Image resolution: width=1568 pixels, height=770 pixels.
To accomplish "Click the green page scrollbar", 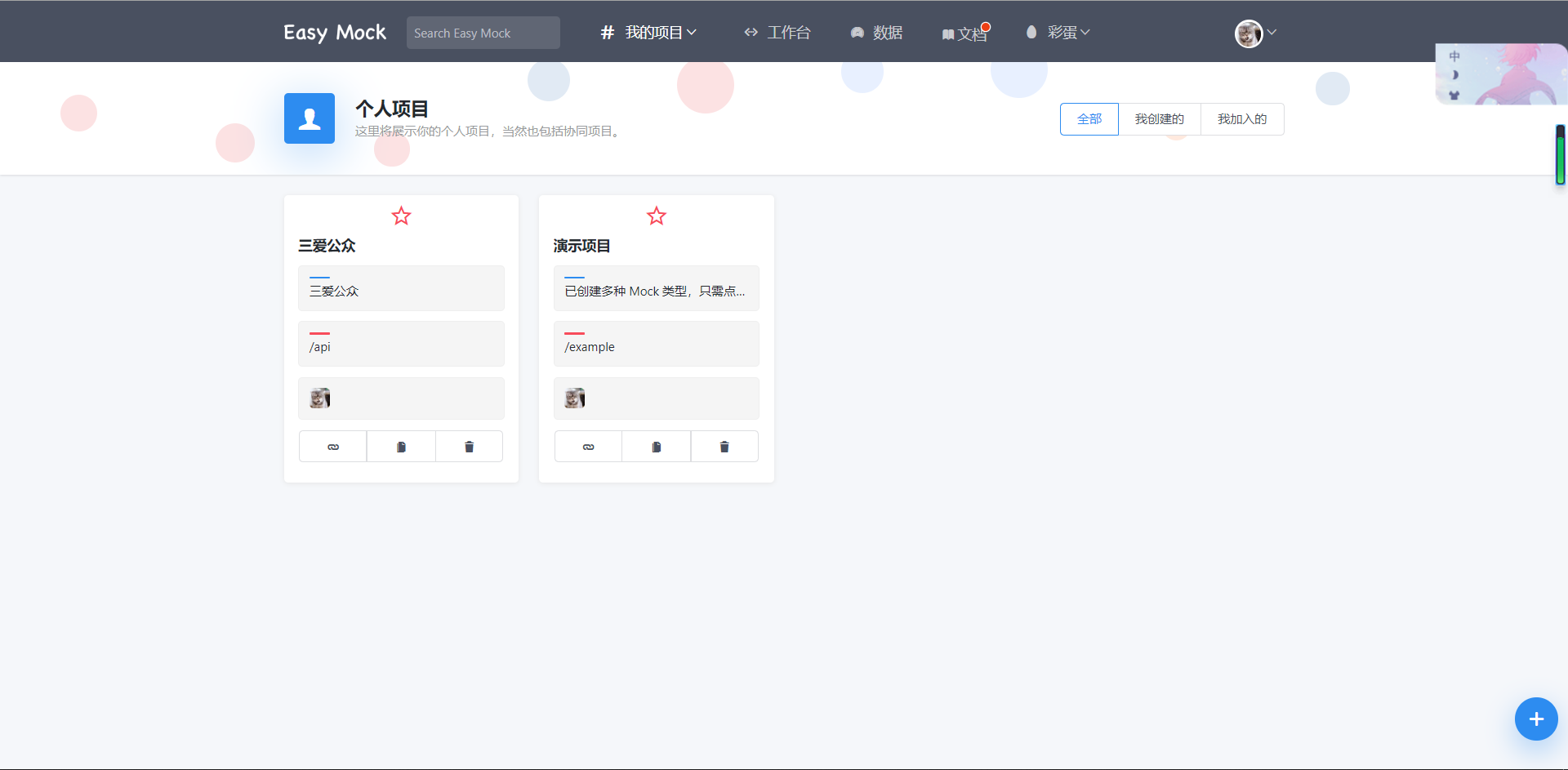I will click(x=1561, y=155).
